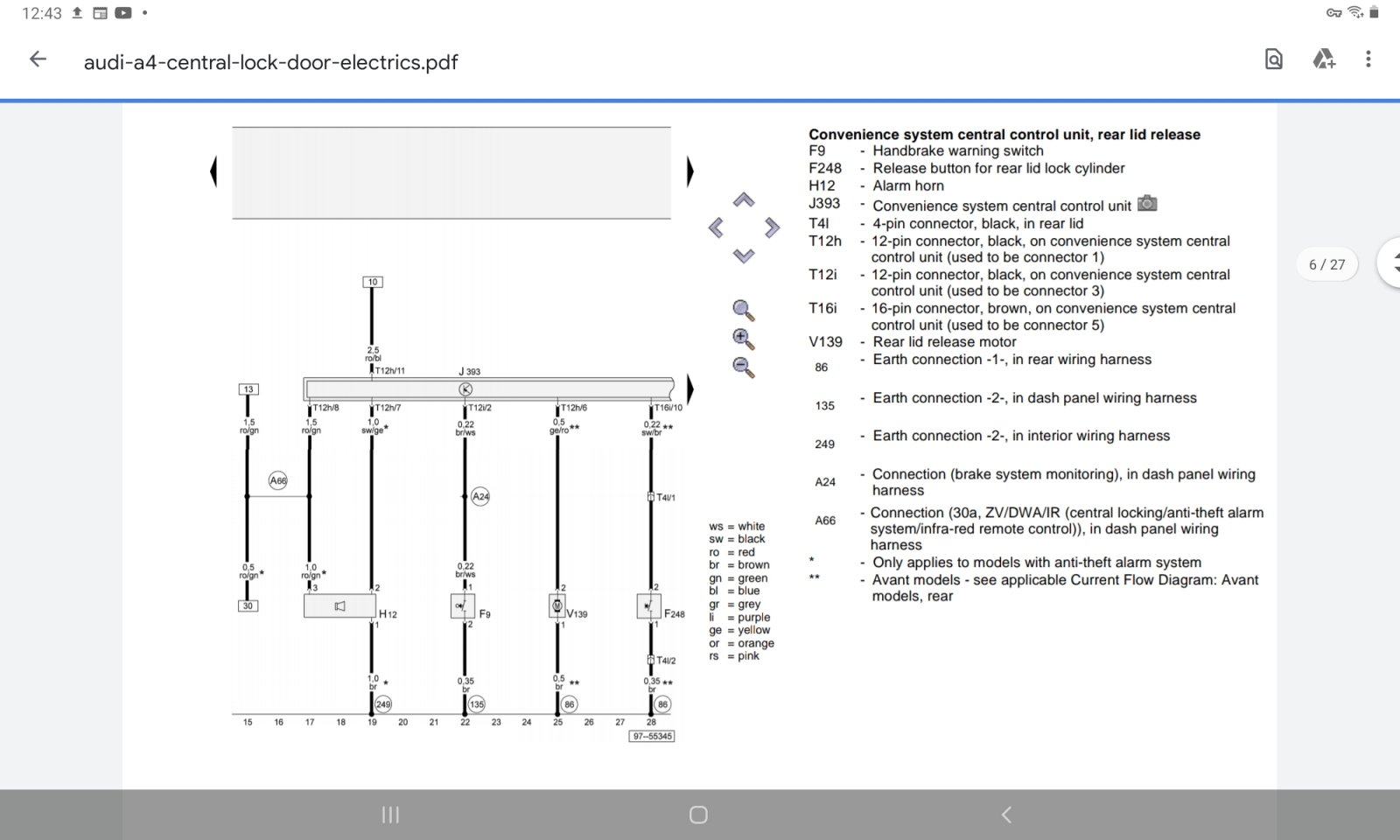Viewport: 1400px width, 840px height.
Task: Click camera icon next to J393 entry
Action: point(1147,204)
